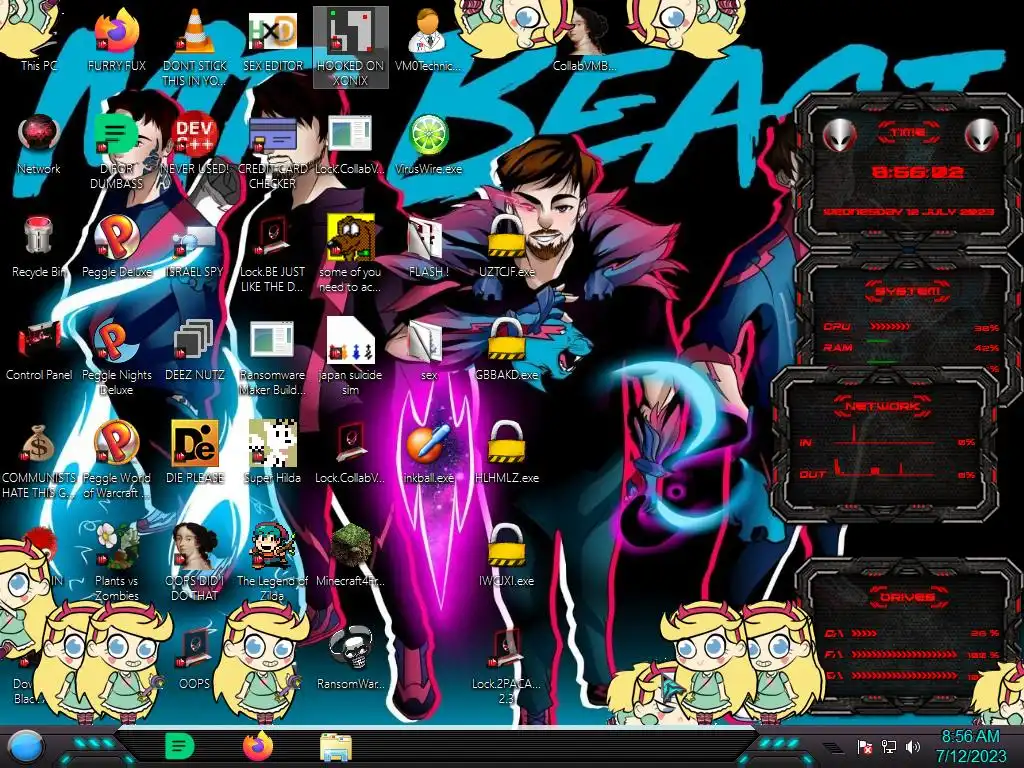Open the DIE PLEASE De icon

[x=195, y=452]
